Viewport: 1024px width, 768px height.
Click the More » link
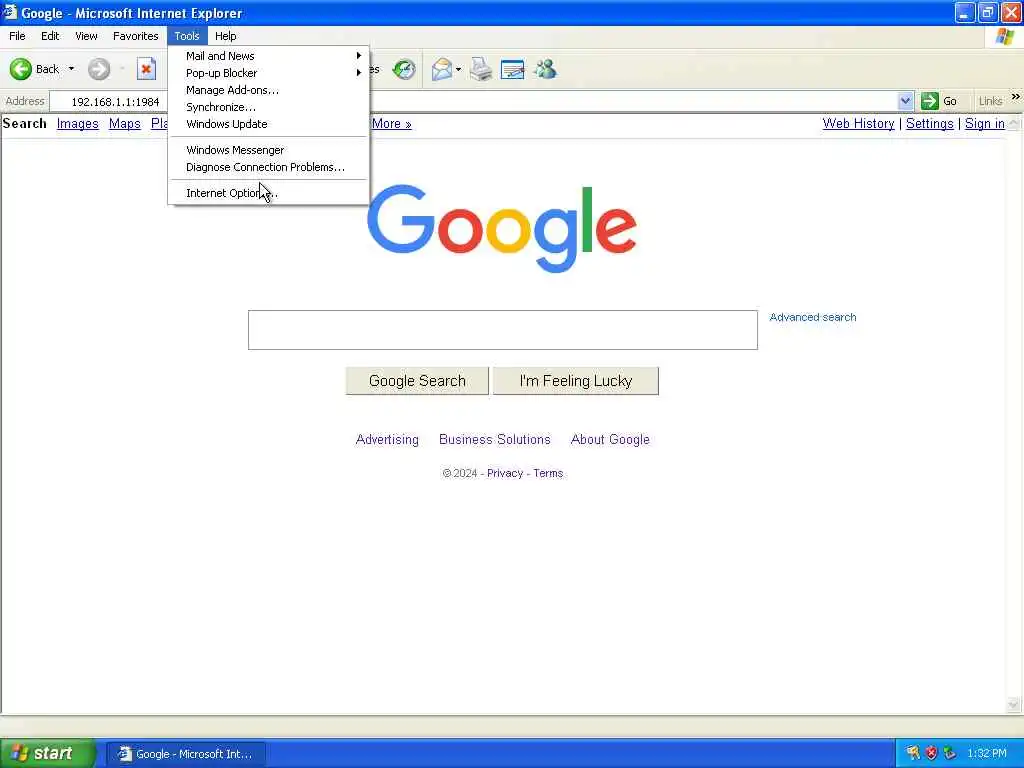click(392, 123)
